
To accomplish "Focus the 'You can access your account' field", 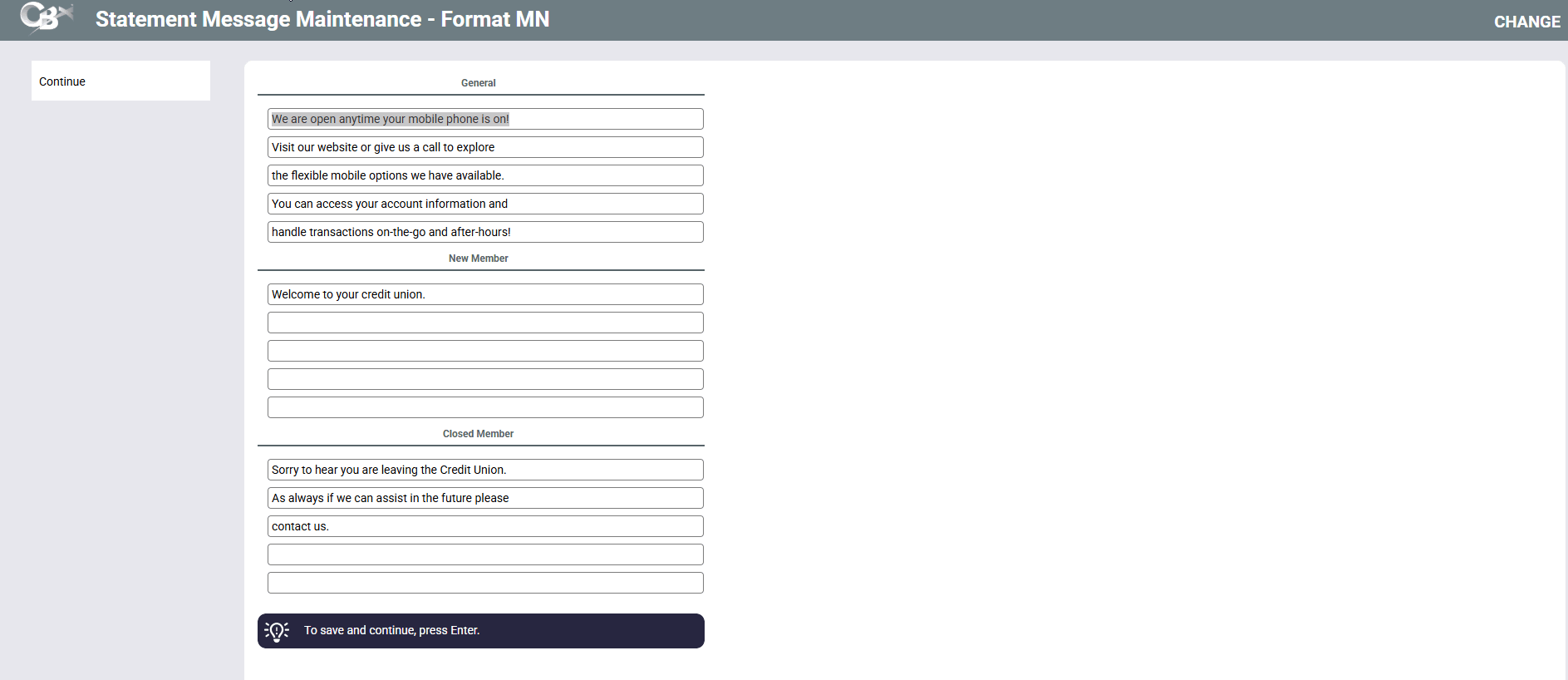I will pyautogui.click(x=485, y=204).
